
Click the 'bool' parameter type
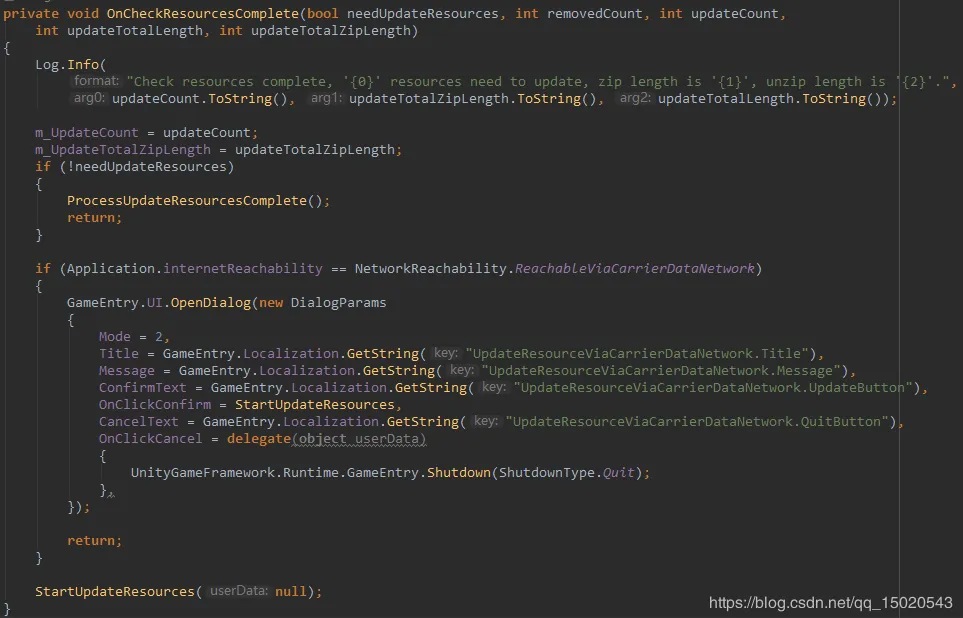(x=322, y=14)
